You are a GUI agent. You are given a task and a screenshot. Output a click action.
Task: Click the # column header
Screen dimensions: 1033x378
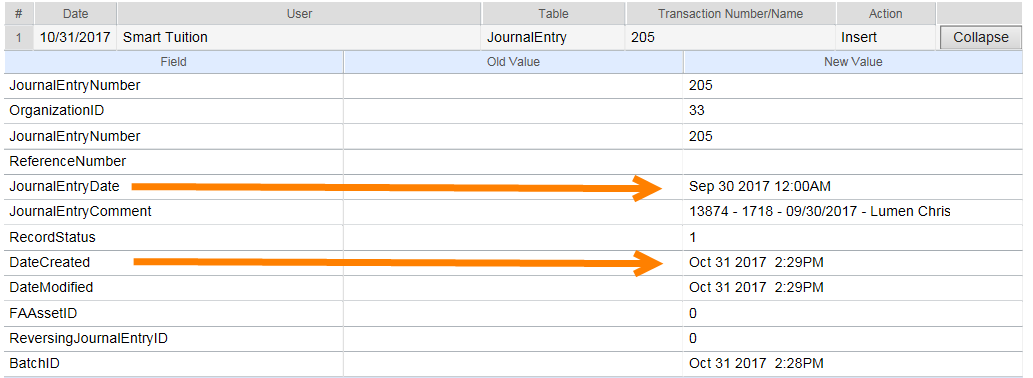tap(19, 13)
